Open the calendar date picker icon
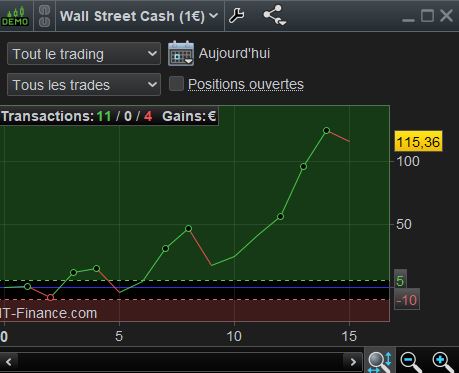This screenshot has width=459, height=373. pos(181,53)
